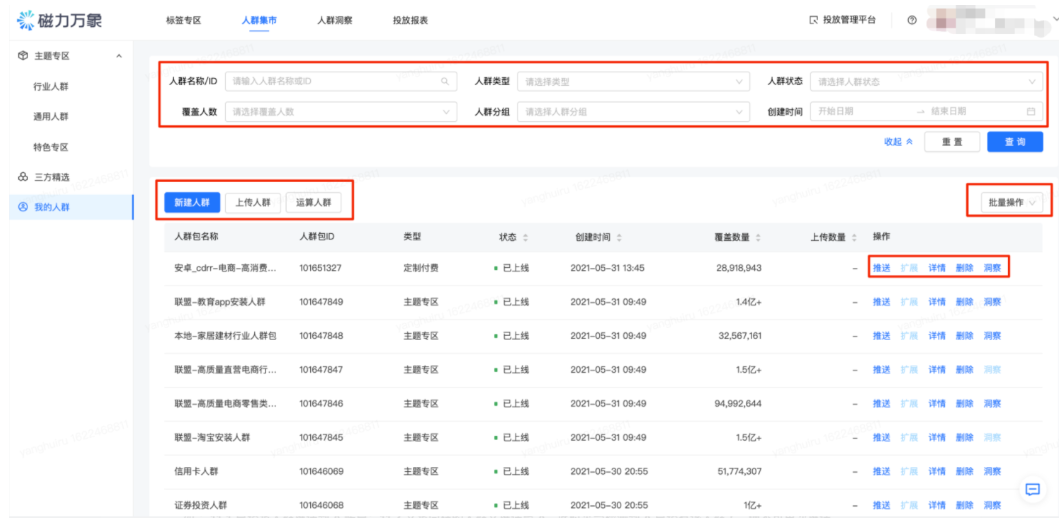Screen dimensions: 1060x519
Task: Click the 28,918,943 coverage value
Action: tap(739, 268)
